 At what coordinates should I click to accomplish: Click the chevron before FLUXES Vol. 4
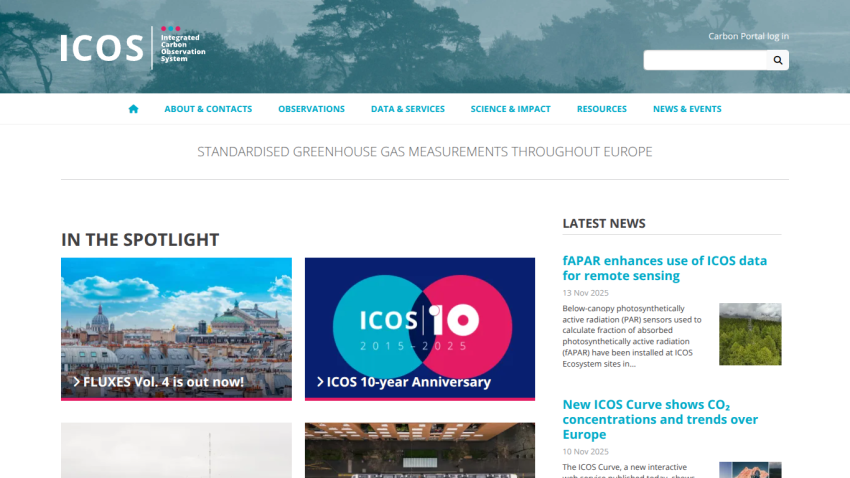coord(76,382)
